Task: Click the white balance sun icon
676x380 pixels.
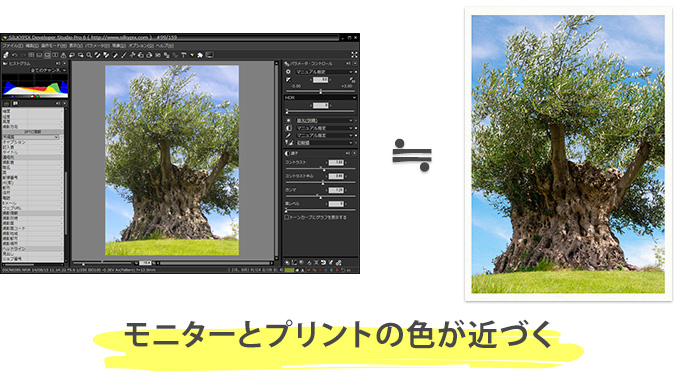Action: point(288,121)
